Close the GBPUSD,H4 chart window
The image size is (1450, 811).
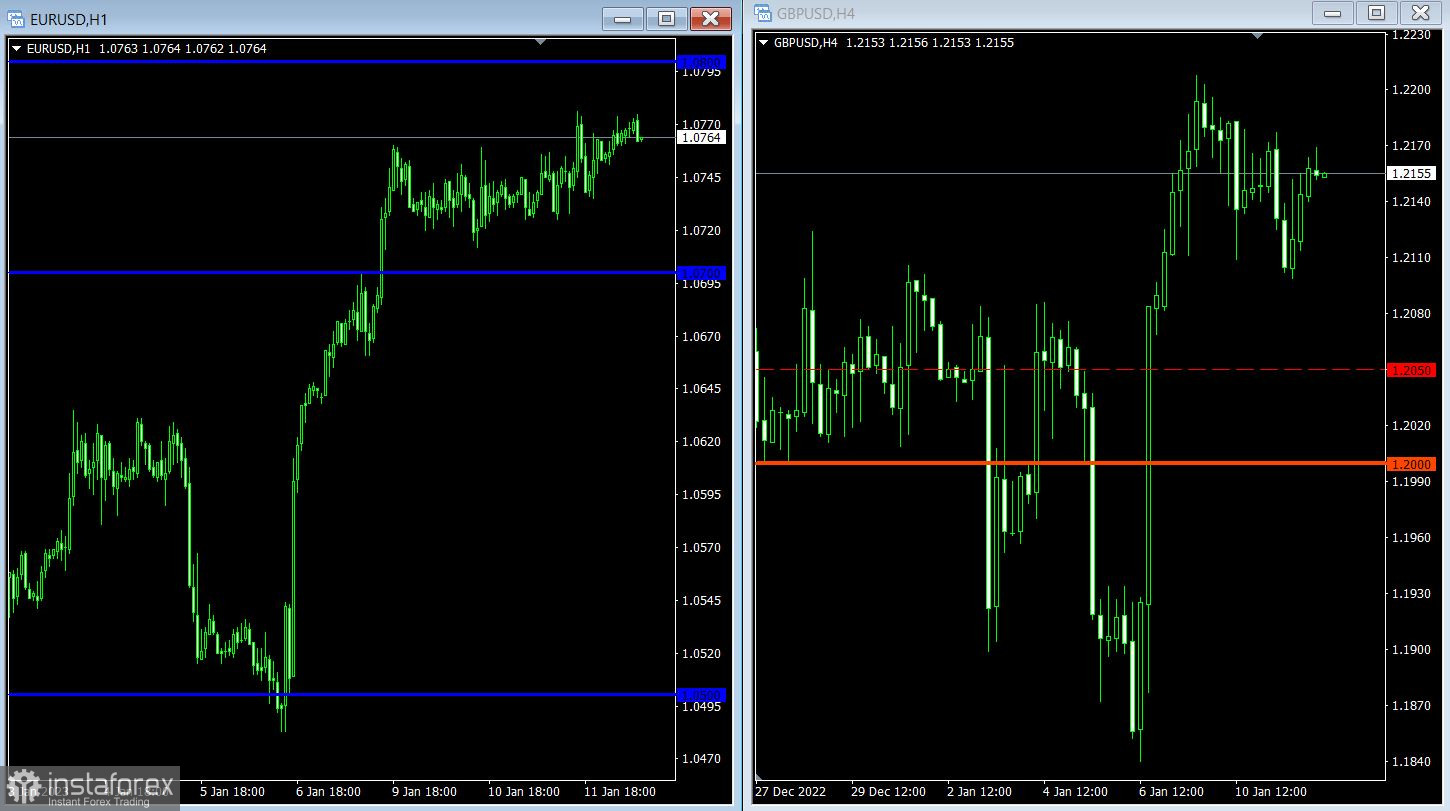click(1420, 13)
